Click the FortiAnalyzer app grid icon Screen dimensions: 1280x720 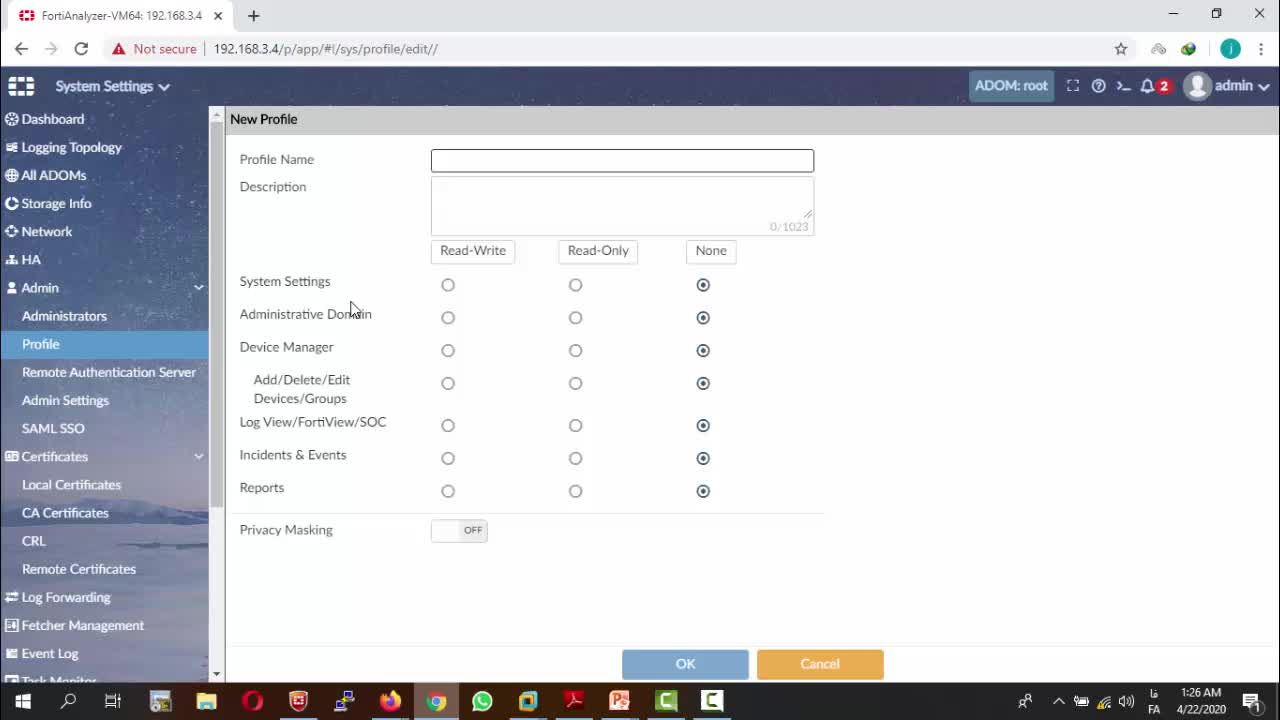coord(21,86)
